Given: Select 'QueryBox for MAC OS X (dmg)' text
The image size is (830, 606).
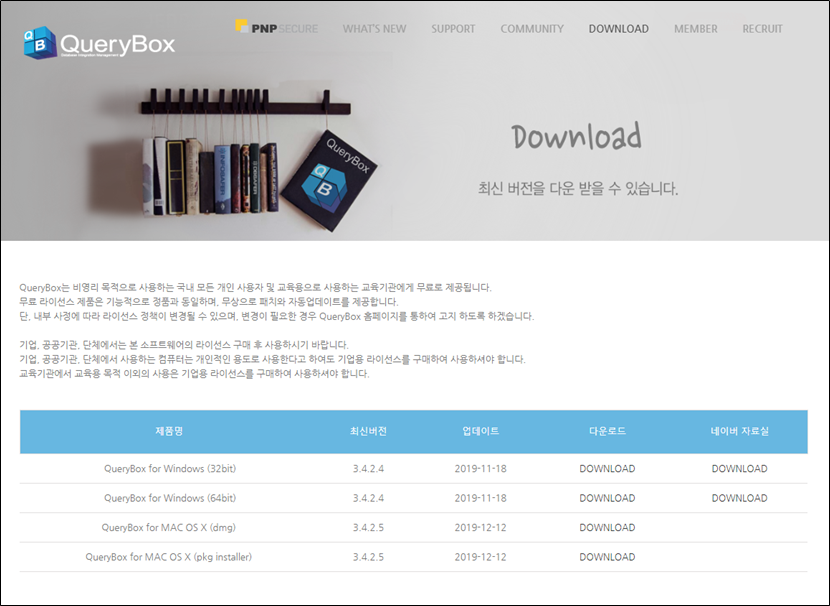Looking at the screenshot, I should [x=169, y=528].
